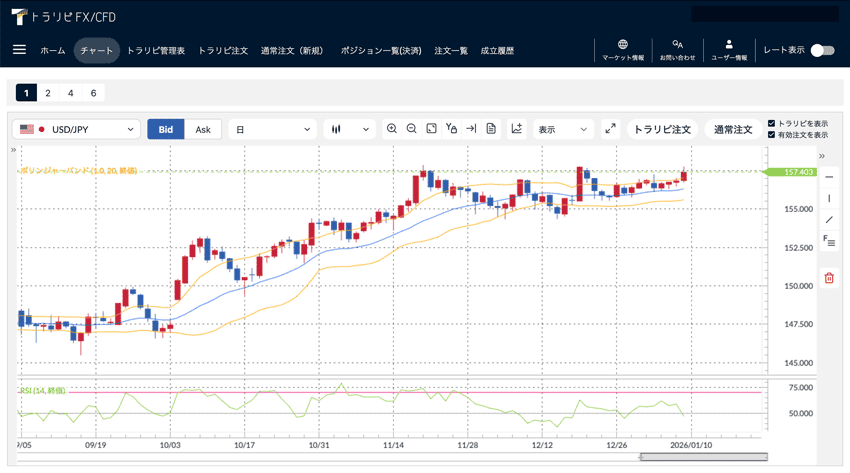Image resolution: width=850 pixels, height=473 pixels.
Task: Open the 日 timeframe dropdown
Action: (x=272, y=129)
